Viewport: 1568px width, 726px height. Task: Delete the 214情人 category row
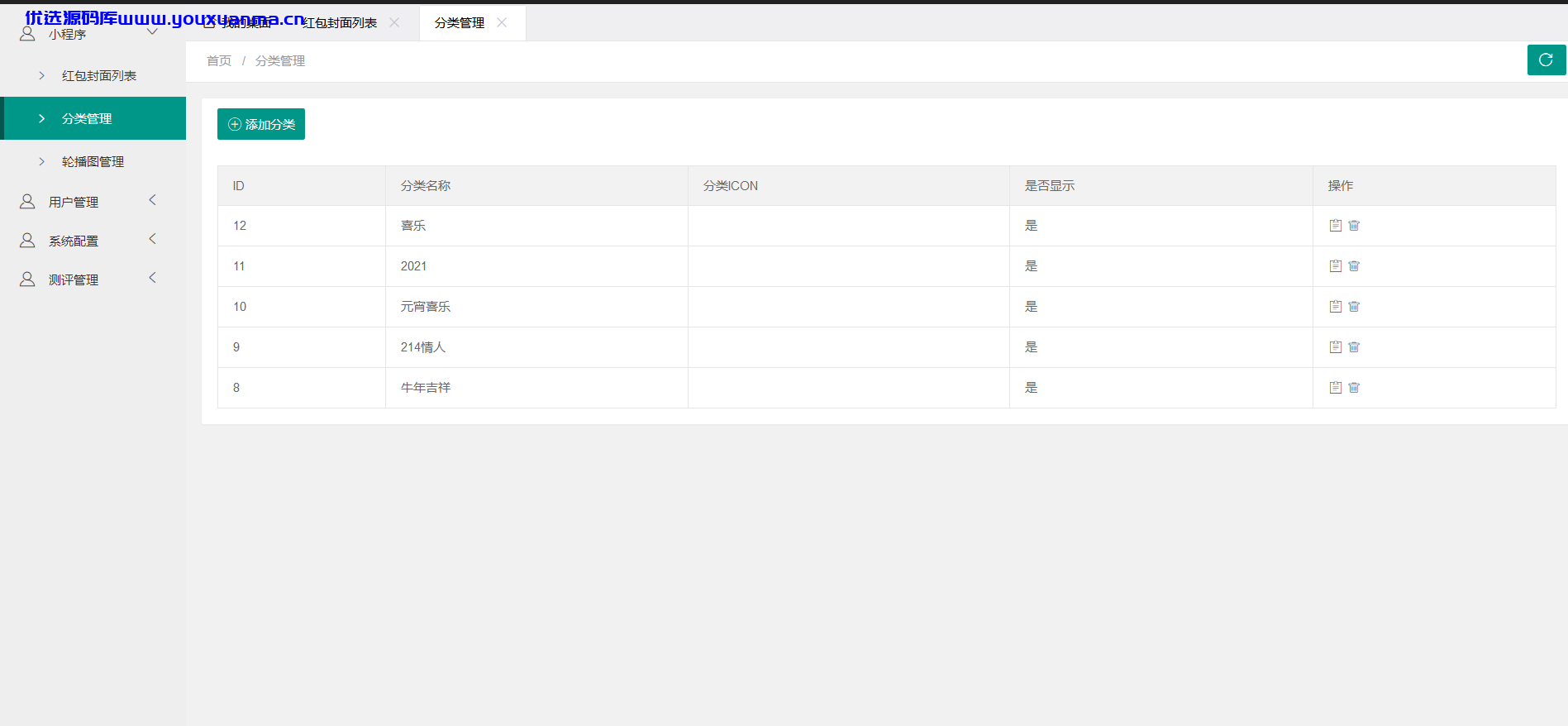coord(1354,346)
